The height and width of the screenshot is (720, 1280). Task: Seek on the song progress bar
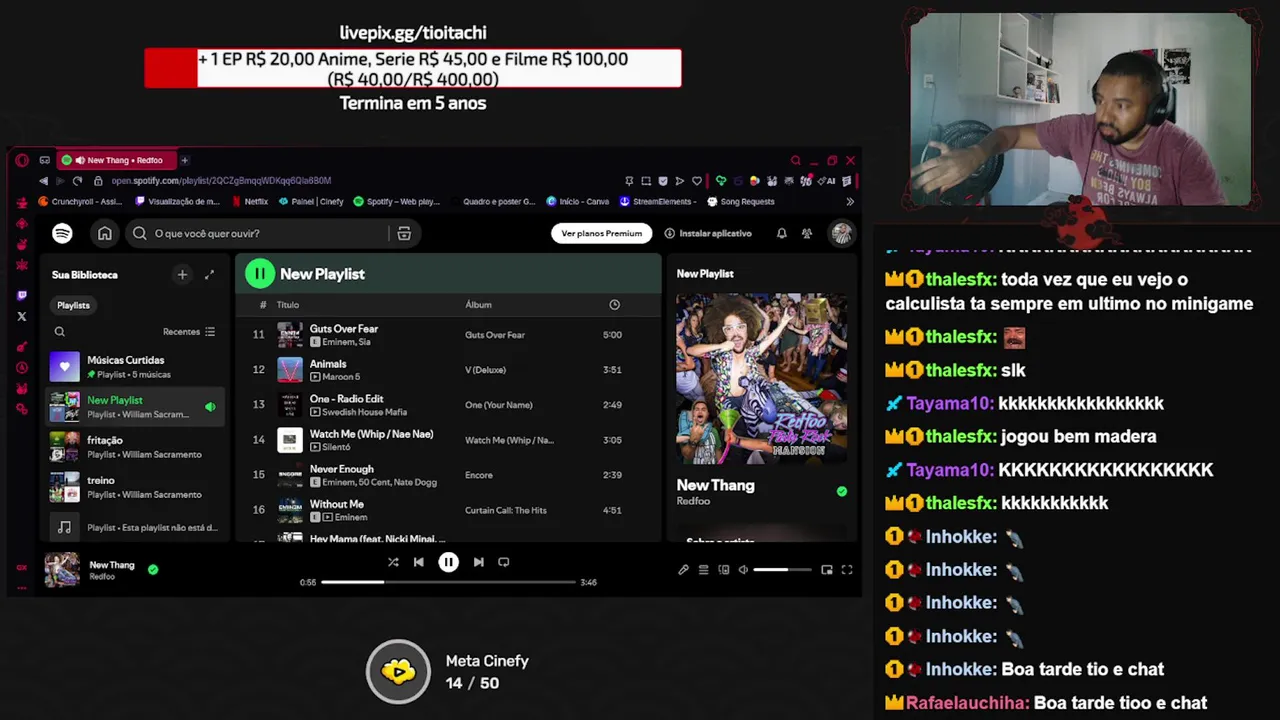tap(448, 582)
